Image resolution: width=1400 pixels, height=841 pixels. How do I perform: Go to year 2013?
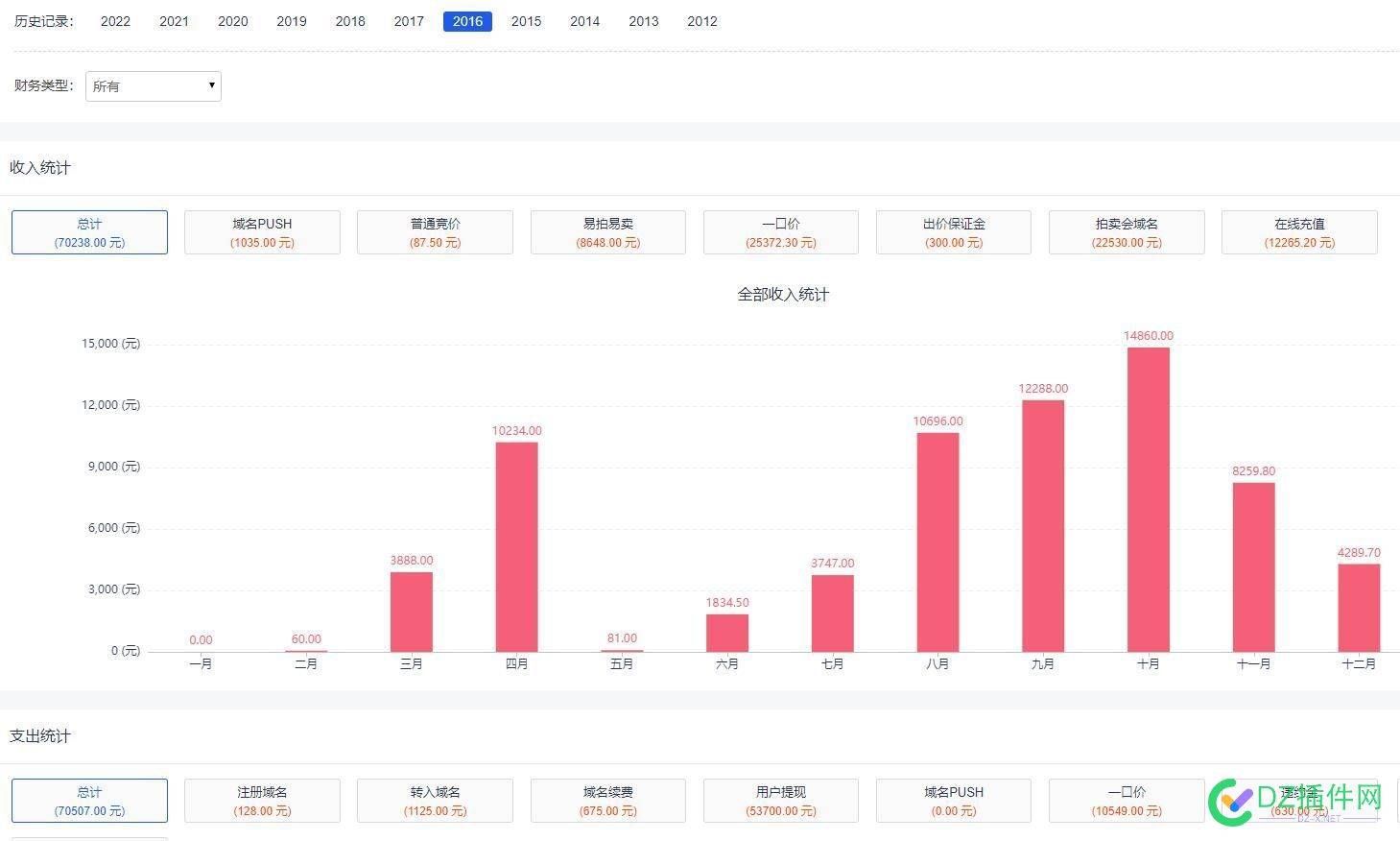click(644, 21)
